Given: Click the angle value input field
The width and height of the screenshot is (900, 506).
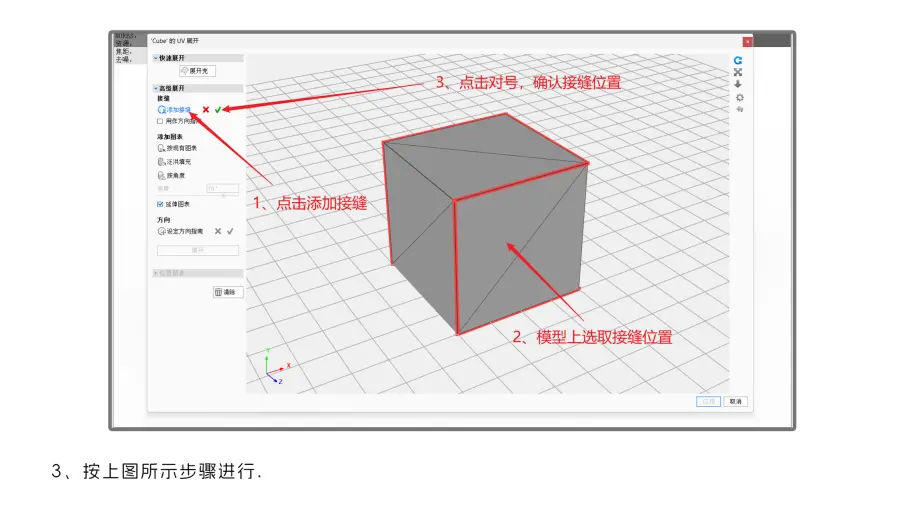Looking at the screenshot, I should (x=222, y=188).
